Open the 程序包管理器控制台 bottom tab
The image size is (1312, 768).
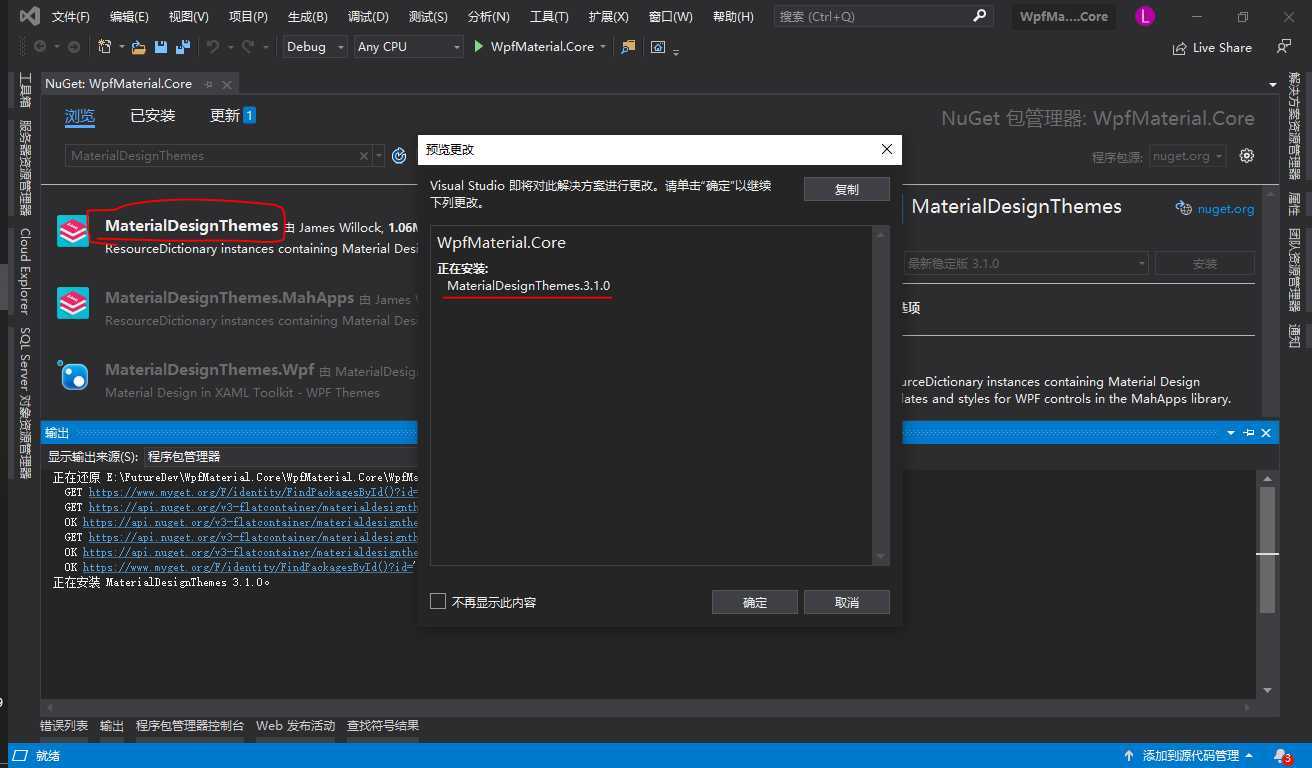tap(190, 726)
